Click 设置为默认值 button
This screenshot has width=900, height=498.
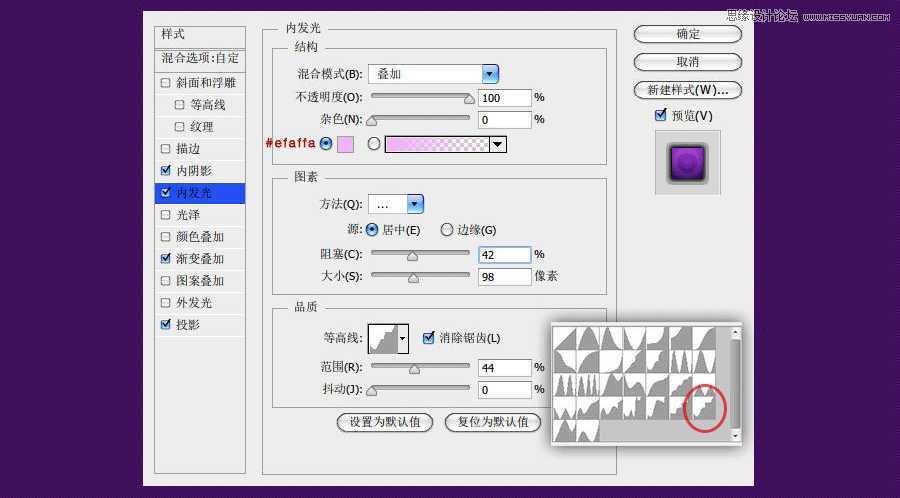coord(385,422)
